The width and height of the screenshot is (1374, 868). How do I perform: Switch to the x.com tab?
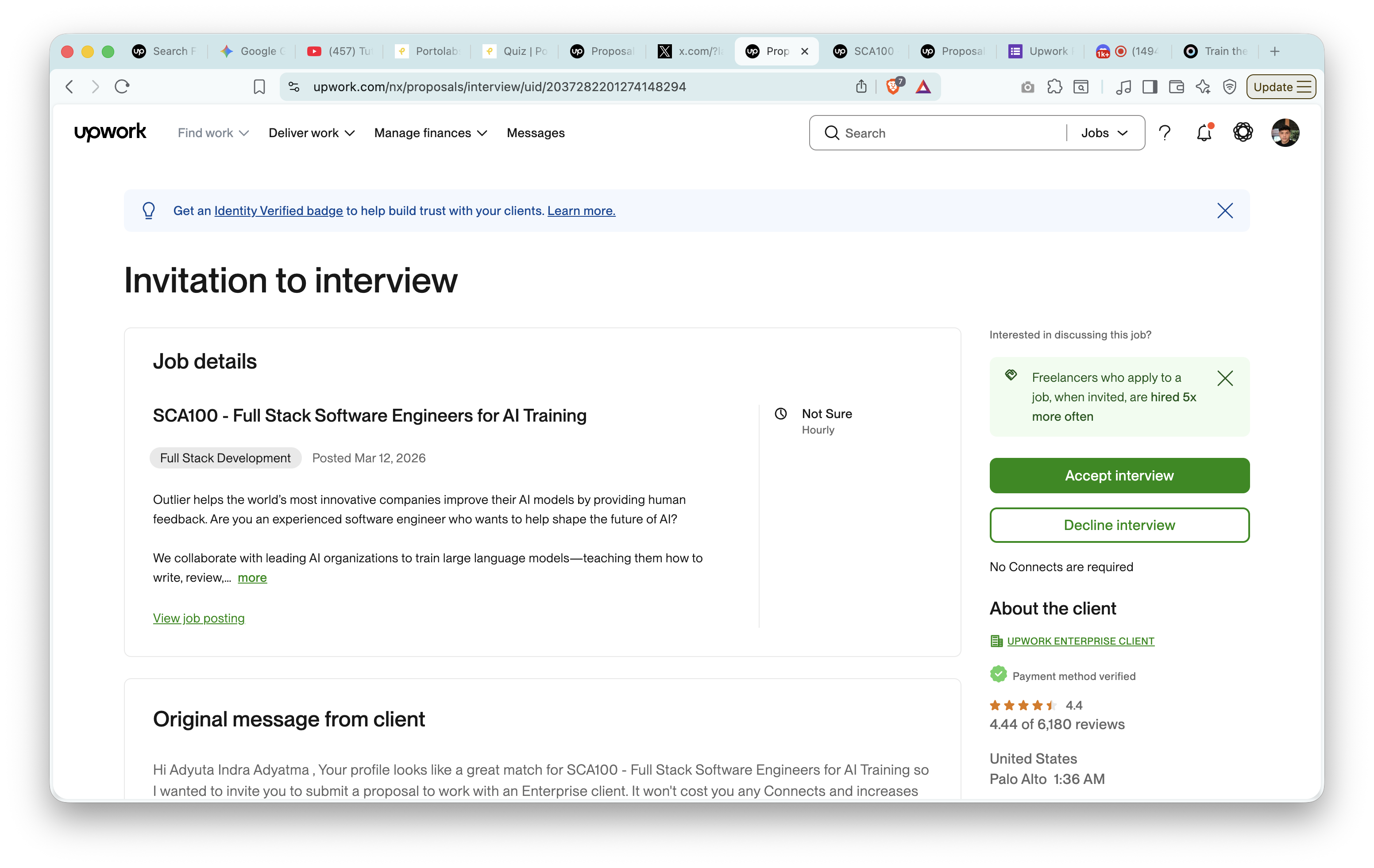point(690,51)
